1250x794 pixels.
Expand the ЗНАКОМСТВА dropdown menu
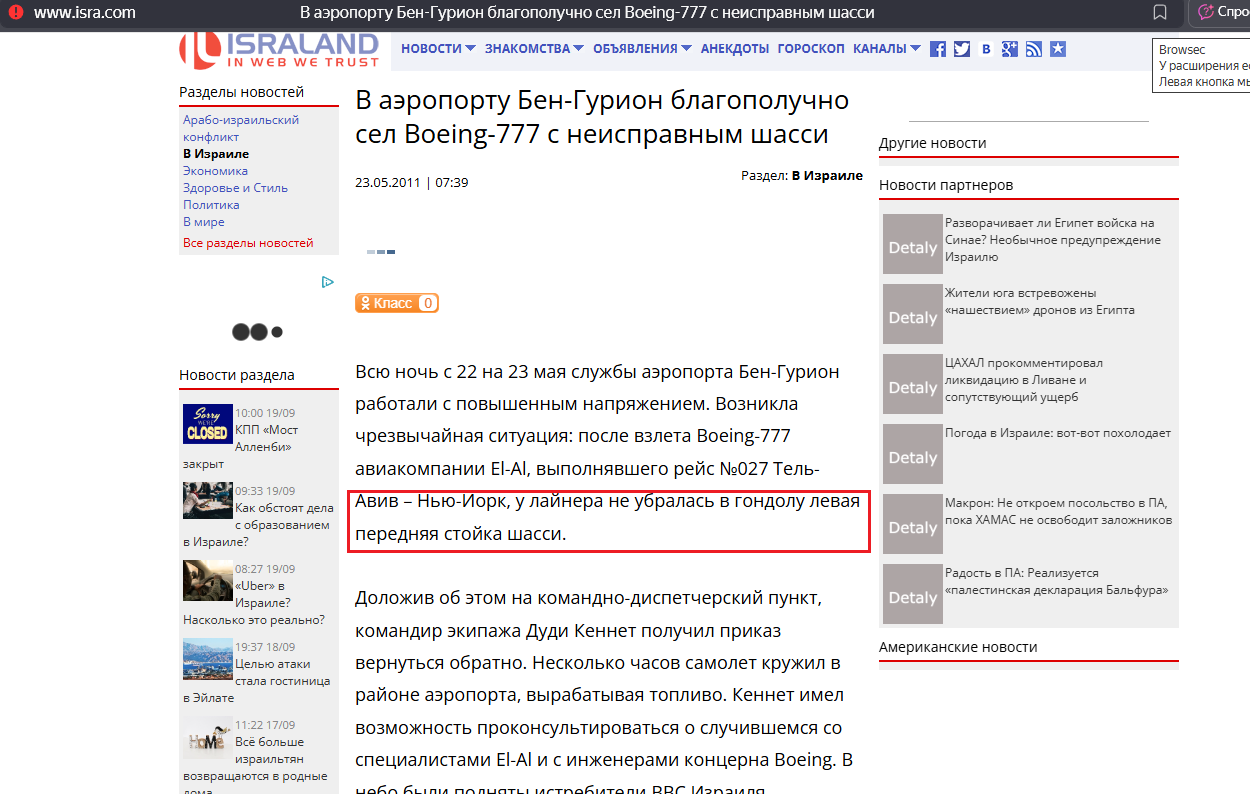point(534,48)
